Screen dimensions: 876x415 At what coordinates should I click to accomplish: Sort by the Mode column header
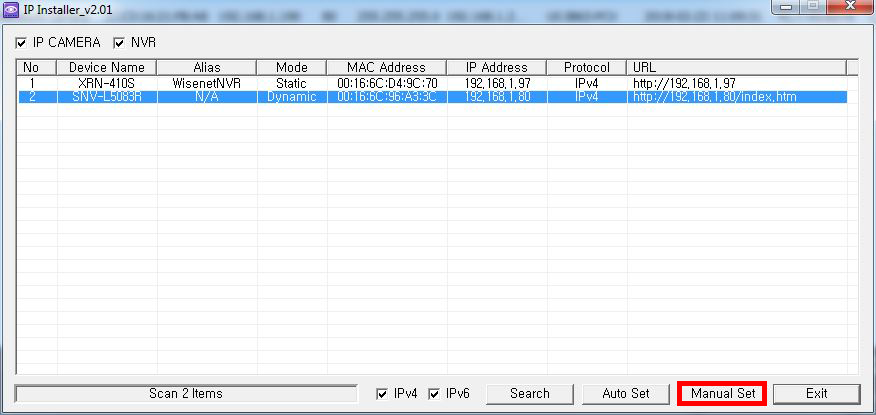[x=292, y=68]
